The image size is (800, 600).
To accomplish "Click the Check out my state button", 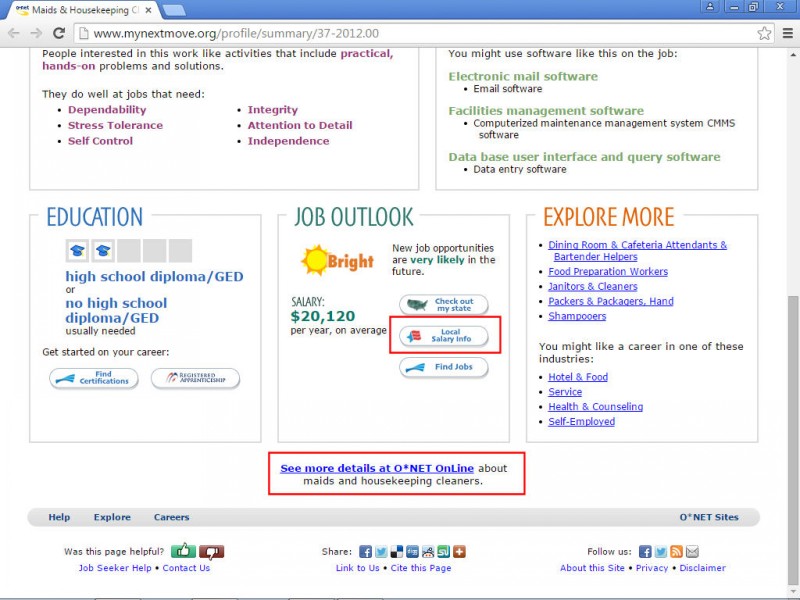I will click(x=444, y=304).
